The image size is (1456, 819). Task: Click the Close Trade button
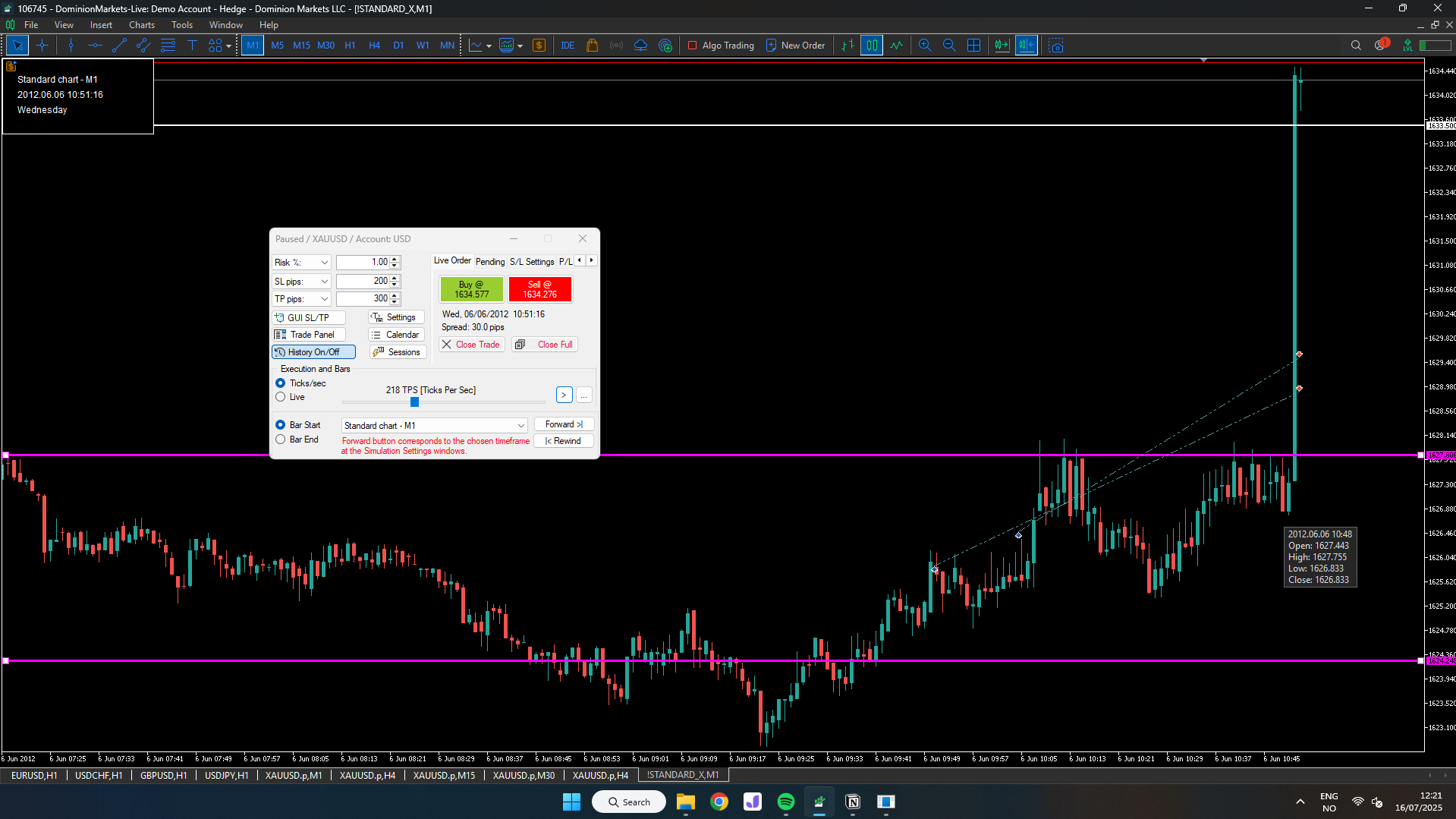(x=471, y=345)
